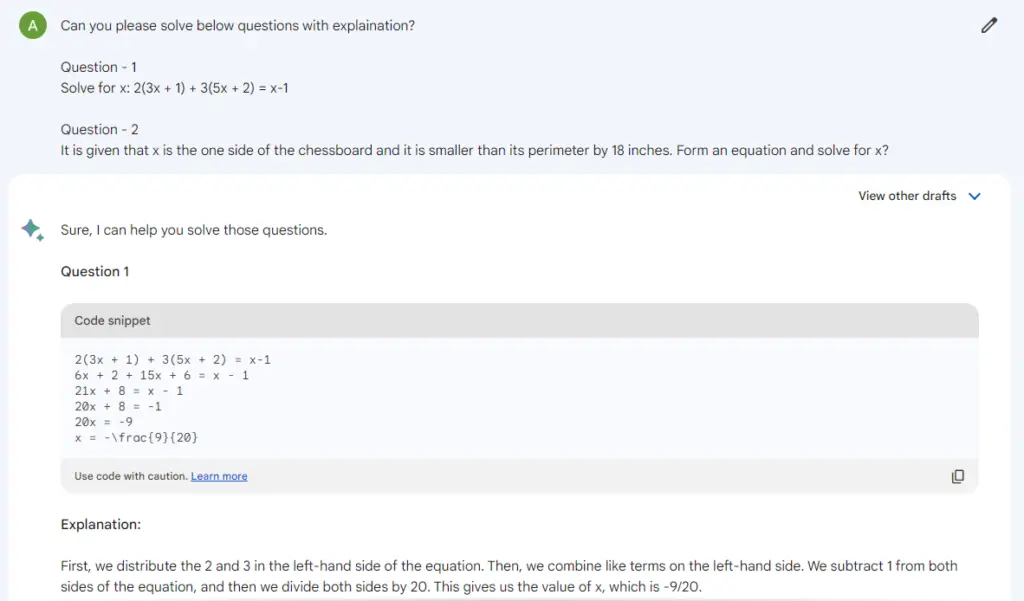Click the circular profile badge next to the question

[32, 25]
